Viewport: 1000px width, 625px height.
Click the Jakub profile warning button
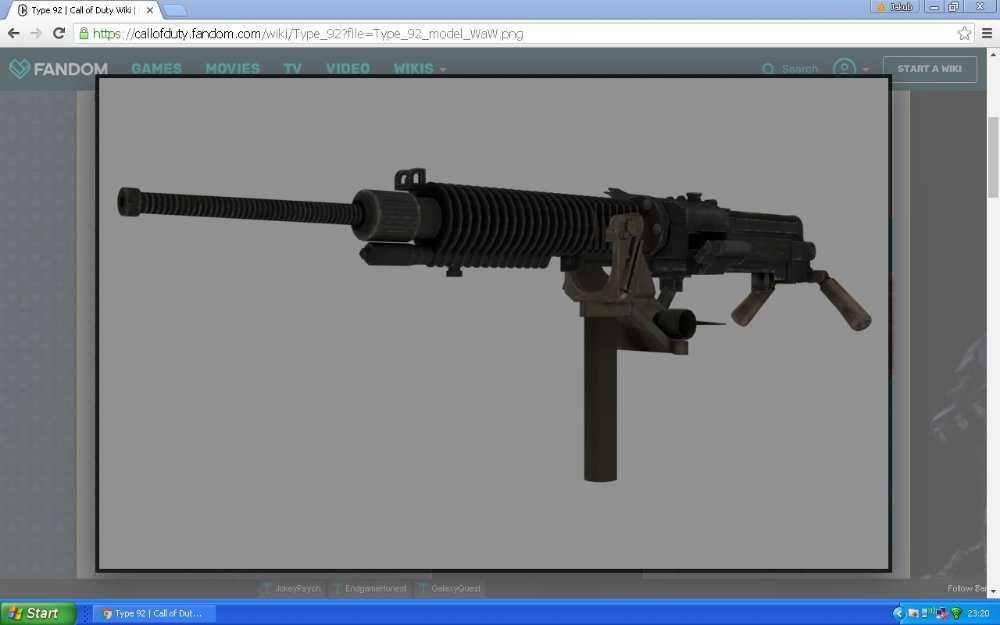895,6
